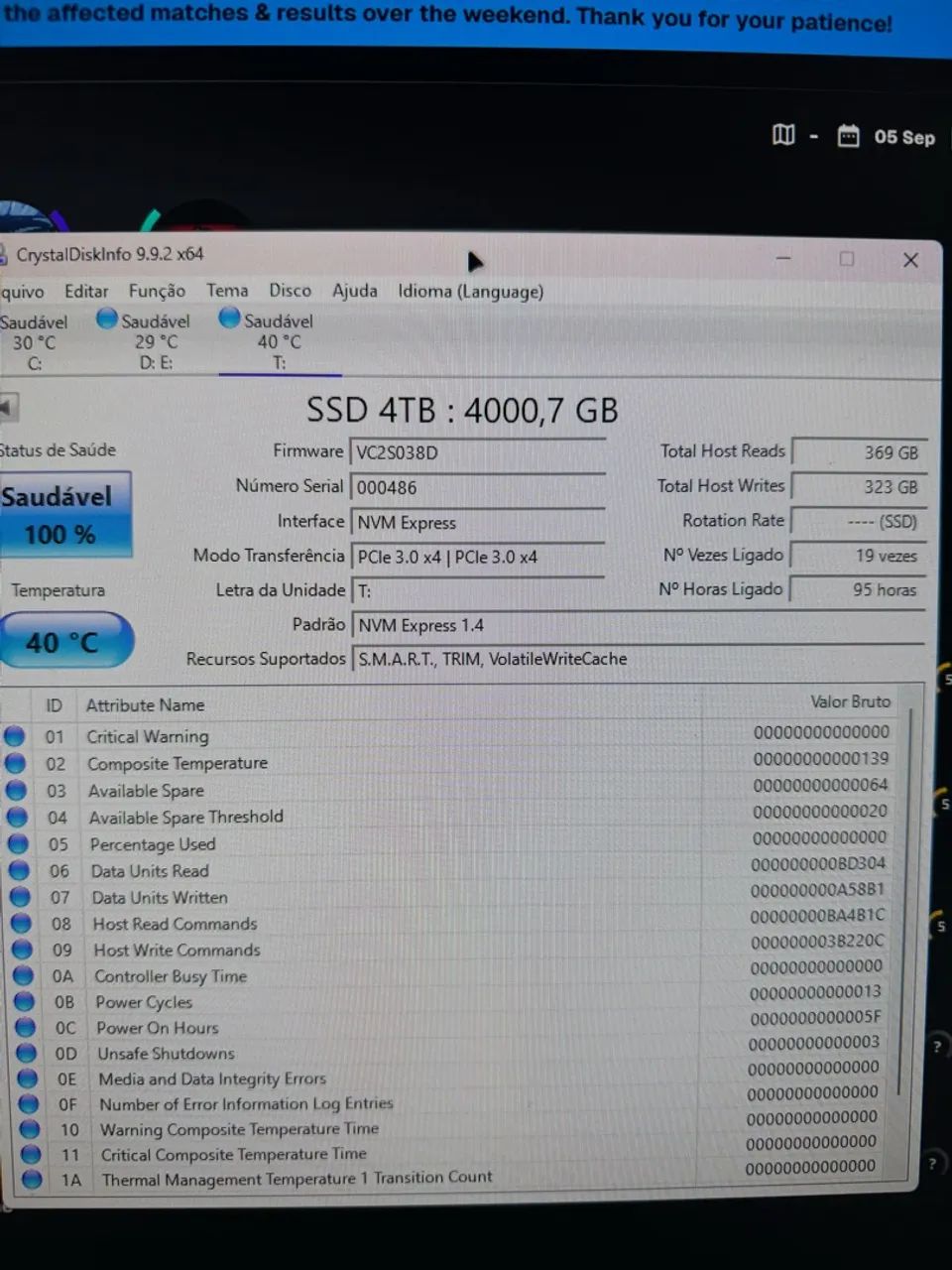Click the Firmware field VC2S038D
The height and width of the screenshot is (1270, 952).
(477, 452)
